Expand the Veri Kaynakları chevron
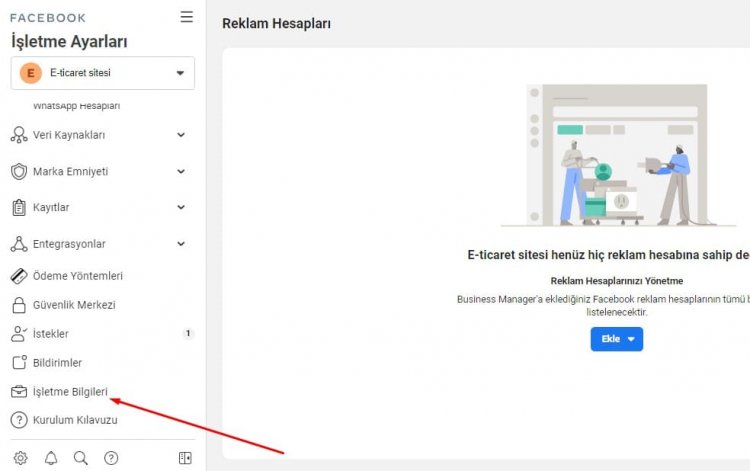The image size is (750, 471). [181, 135]
